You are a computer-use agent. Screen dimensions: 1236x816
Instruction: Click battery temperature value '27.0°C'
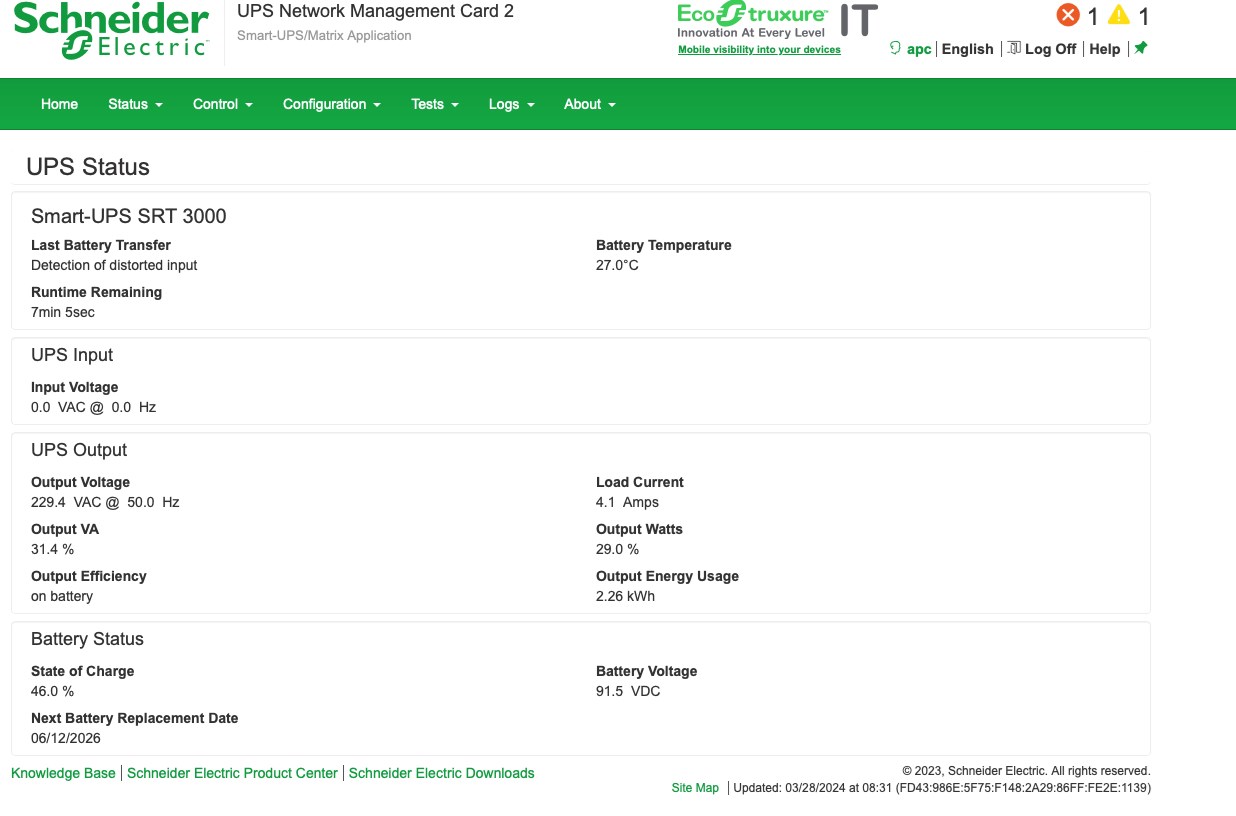coord(617,265)
